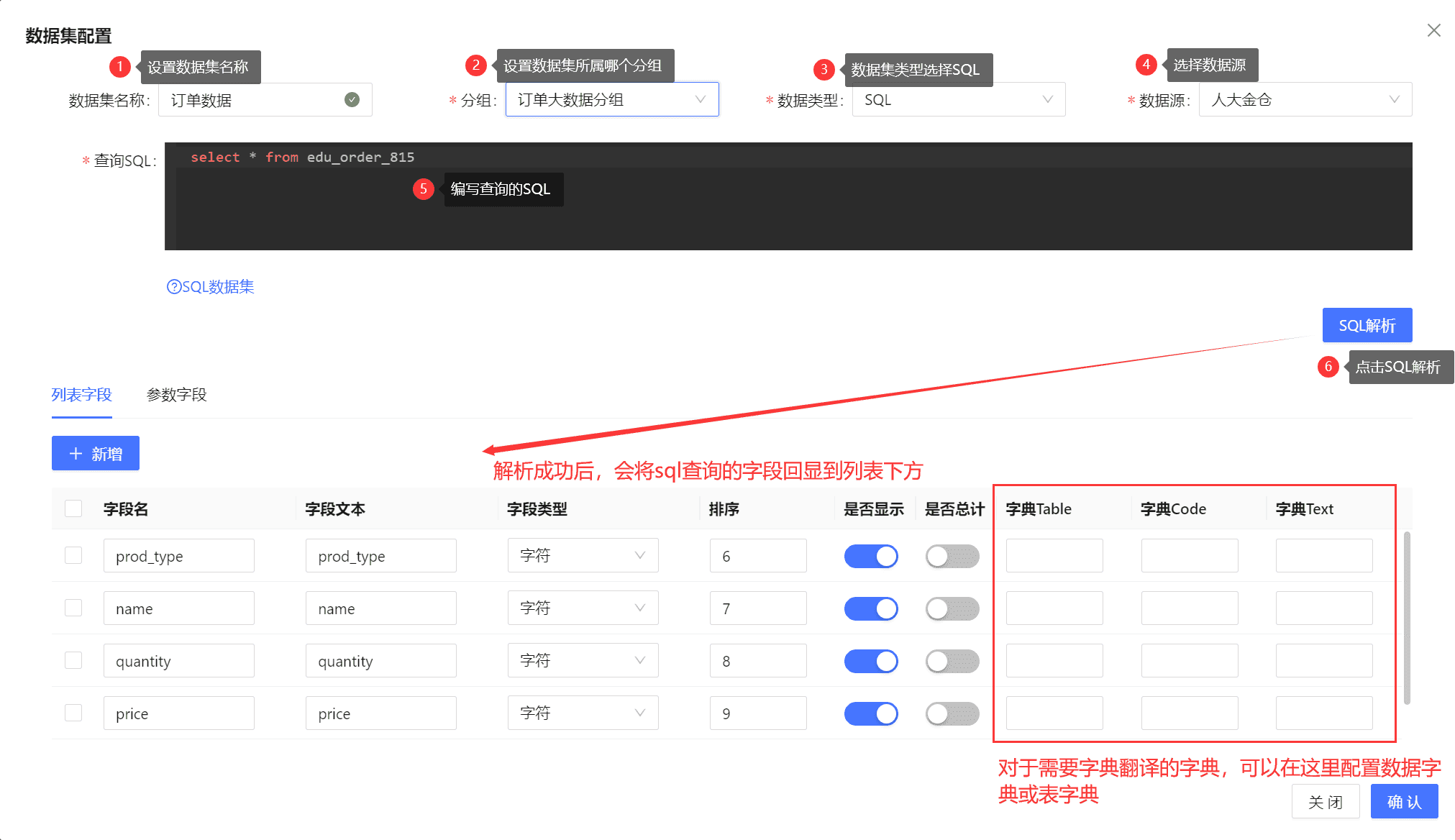Click the red number 5 annotation badge

(x=423, y=189)
